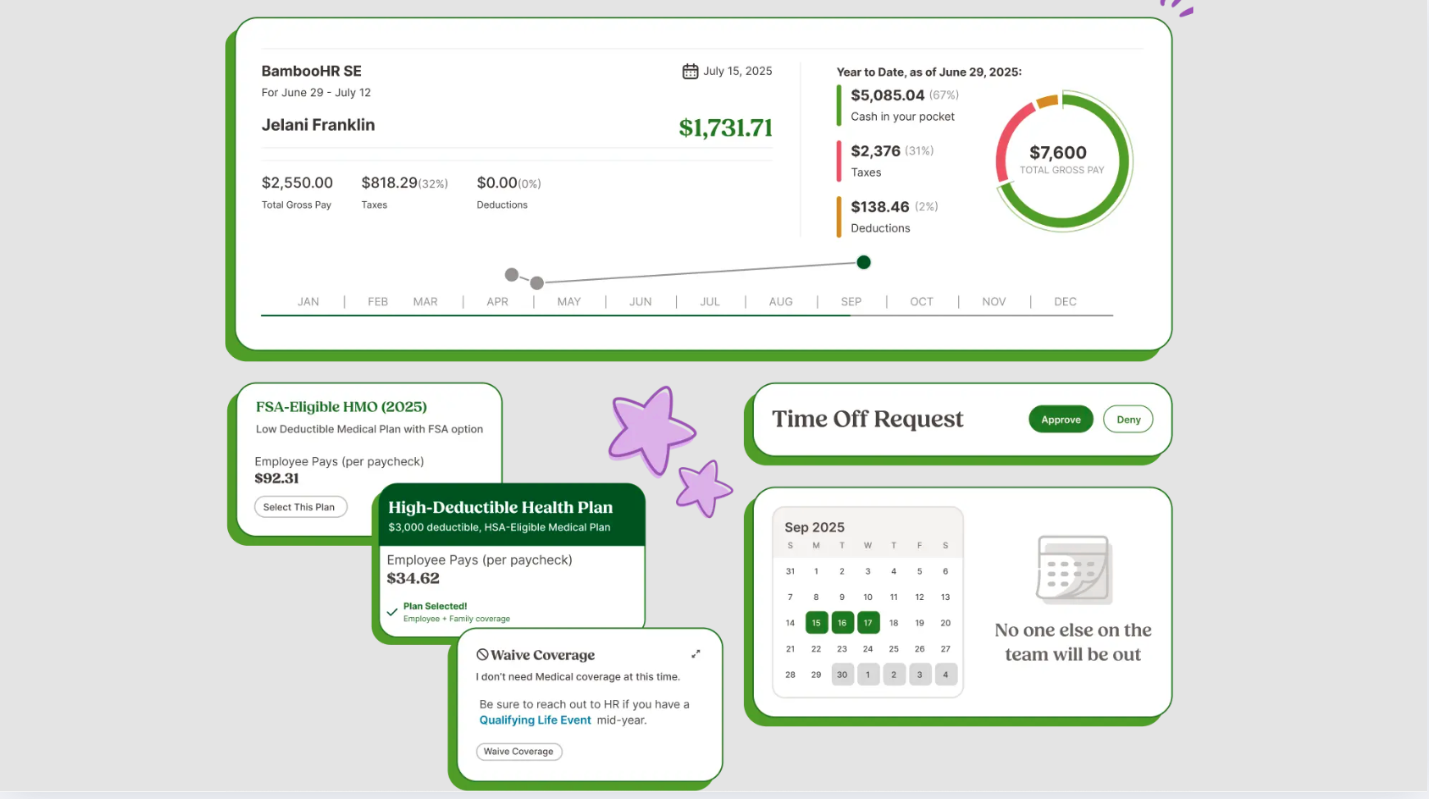Click the green checkmark beside Plan Selected
The image size is (1429, 799).
(392, 612)
